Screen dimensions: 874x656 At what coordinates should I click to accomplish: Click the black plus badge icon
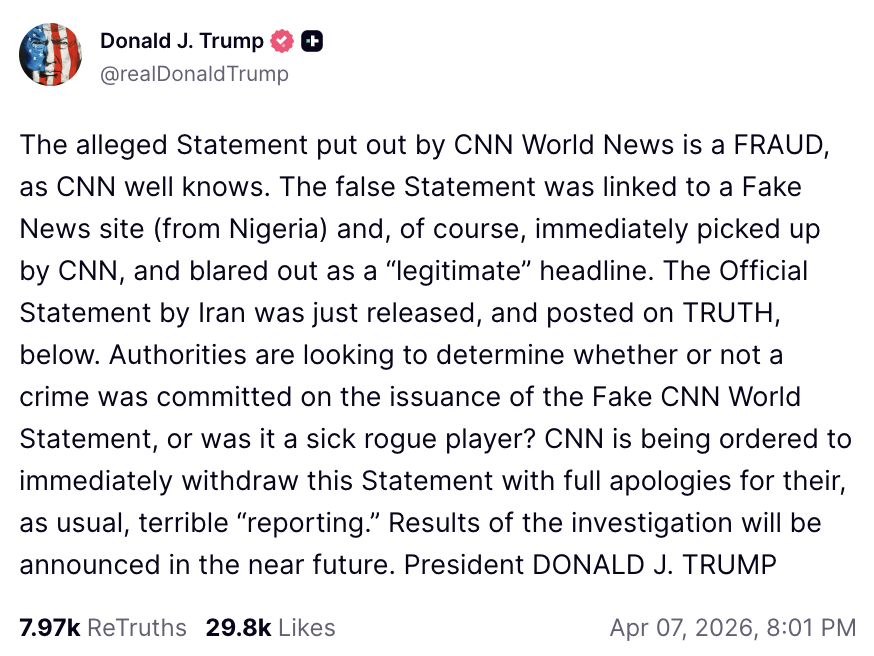pyautogui.click(x=313, y=42)
